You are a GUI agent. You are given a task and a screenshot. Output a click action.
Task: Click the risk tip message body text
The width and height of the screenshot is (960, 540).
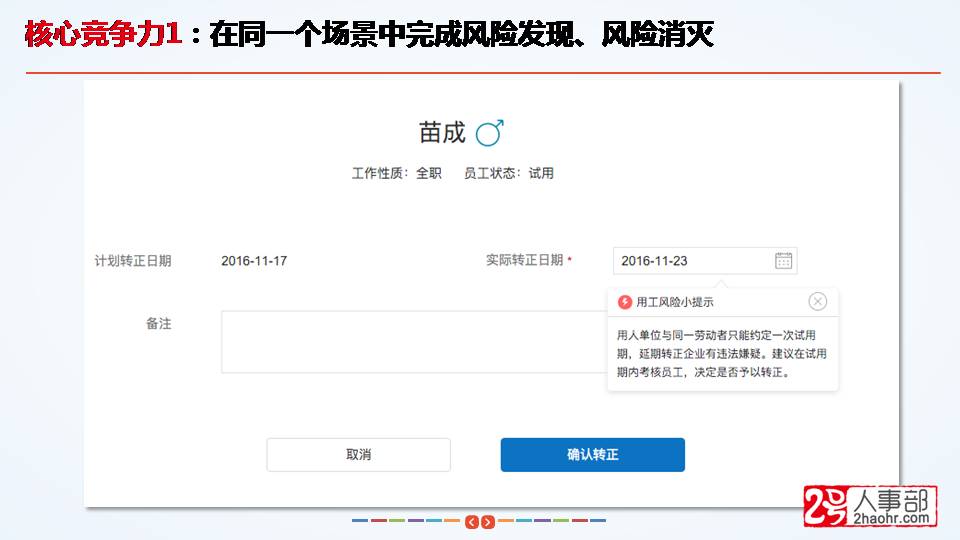[721, 353]
